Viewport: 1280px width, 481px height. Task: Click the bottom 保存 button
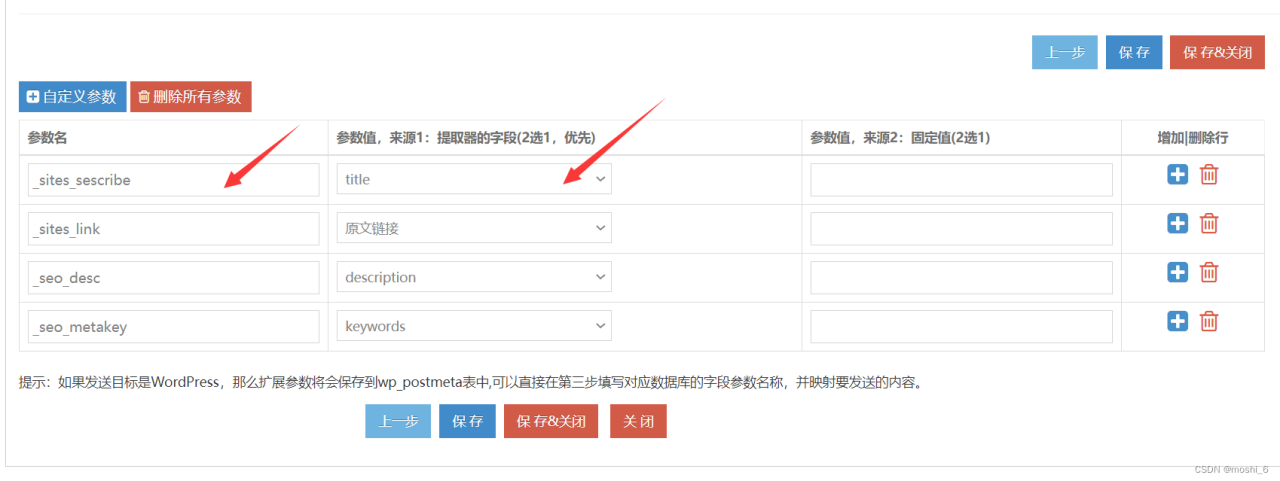(467, 421)
